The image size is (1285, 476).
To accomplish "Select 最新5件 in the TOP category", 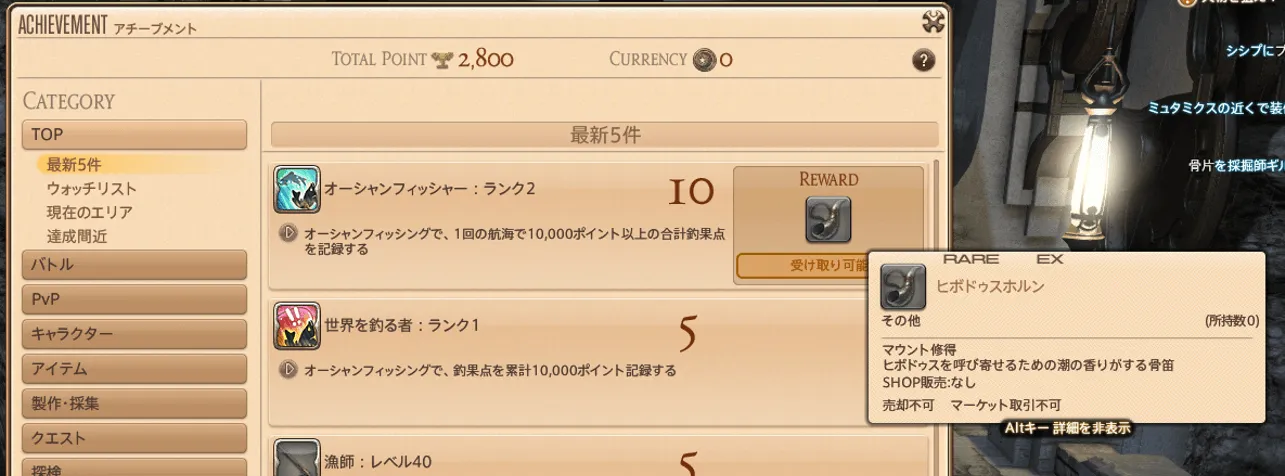I will pyautogui.click(x=74, y=164).
